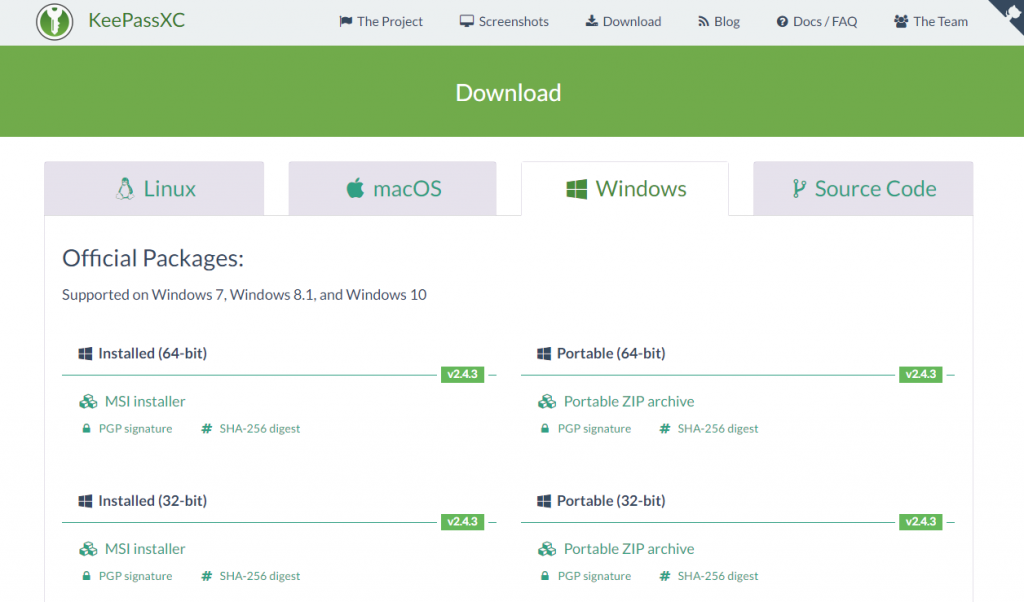This screenshot has width=1024, height=602.
Task: Click the Installed (64-bit) heading
Action: click(x=152, y=353)
